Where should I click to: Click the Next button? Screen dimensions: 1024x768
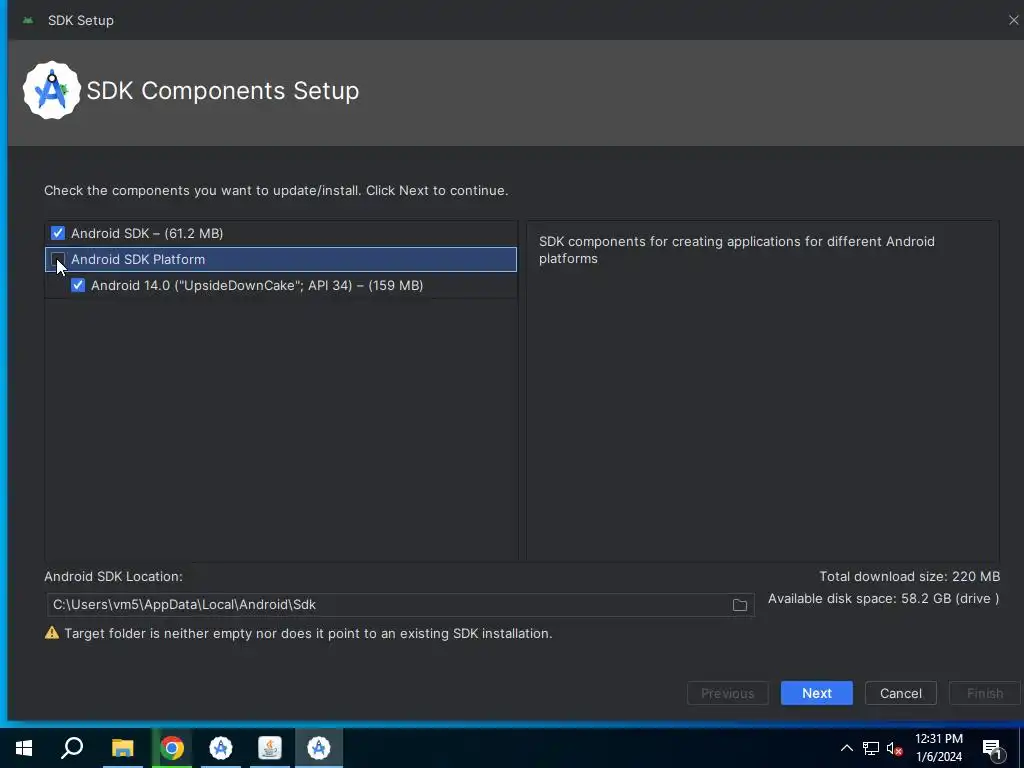[816, 693]
